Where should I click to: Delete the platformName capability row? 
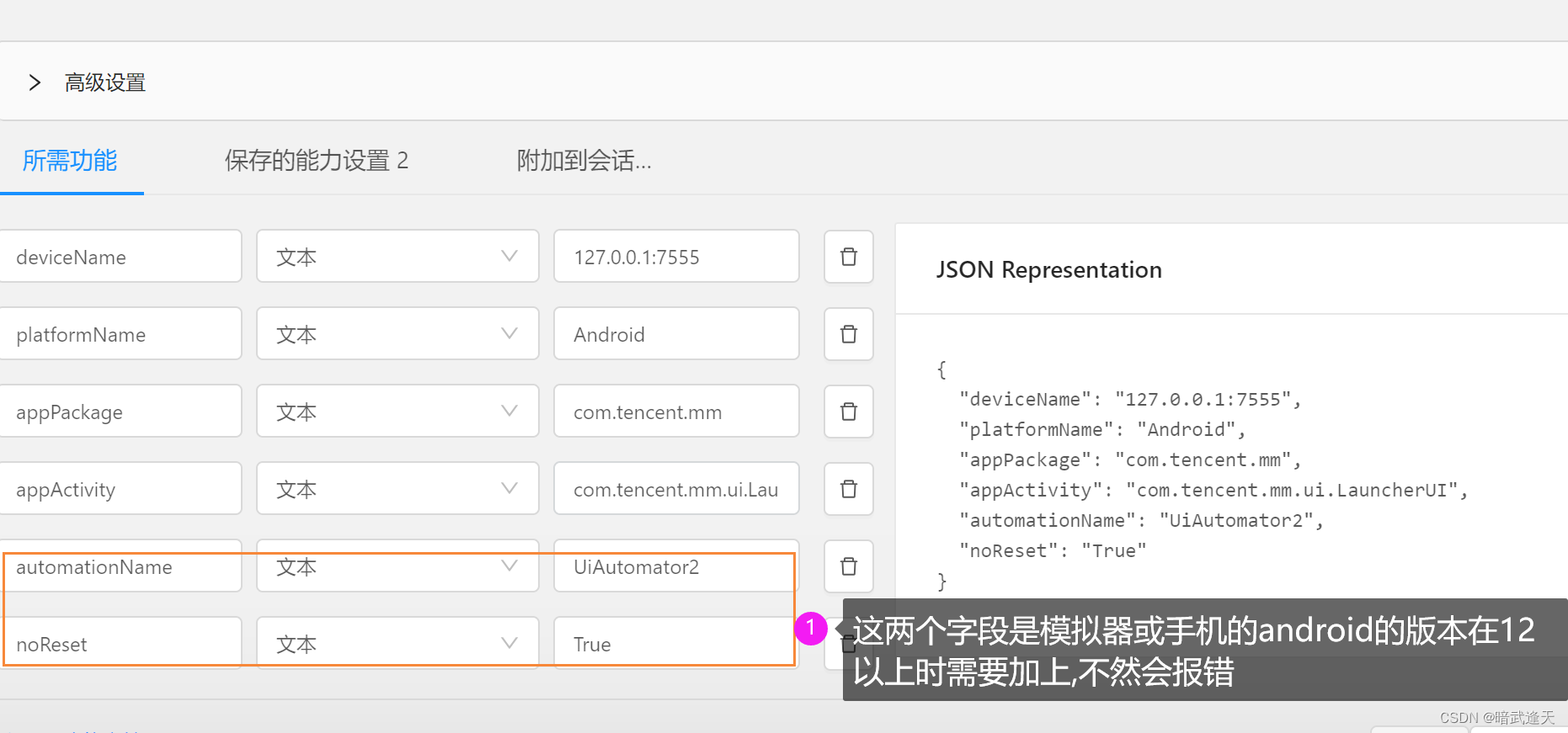tap(848, 334)
